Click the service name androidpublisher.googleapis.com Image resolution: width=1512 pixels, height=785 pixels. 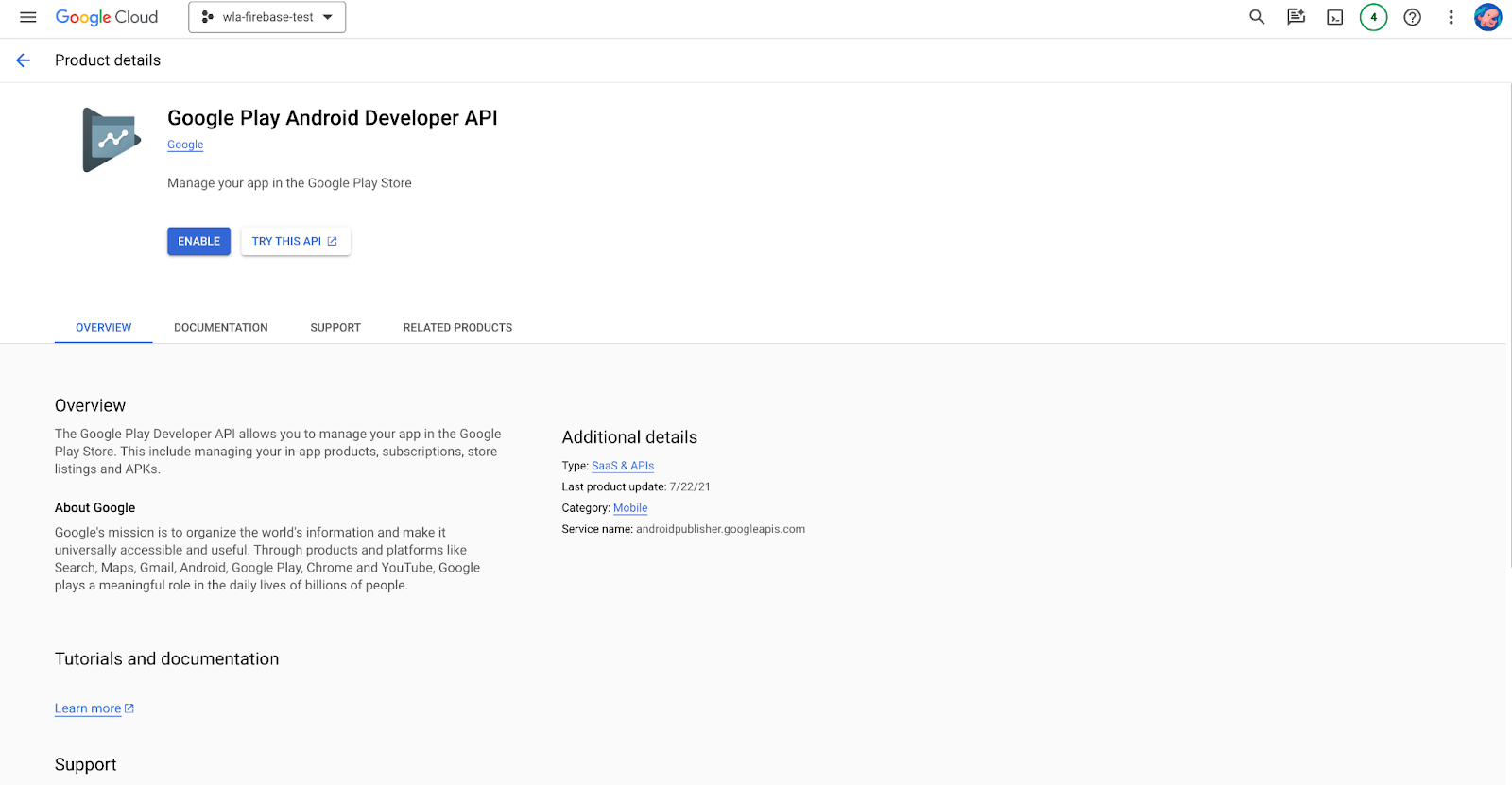[x=720, y=529]
